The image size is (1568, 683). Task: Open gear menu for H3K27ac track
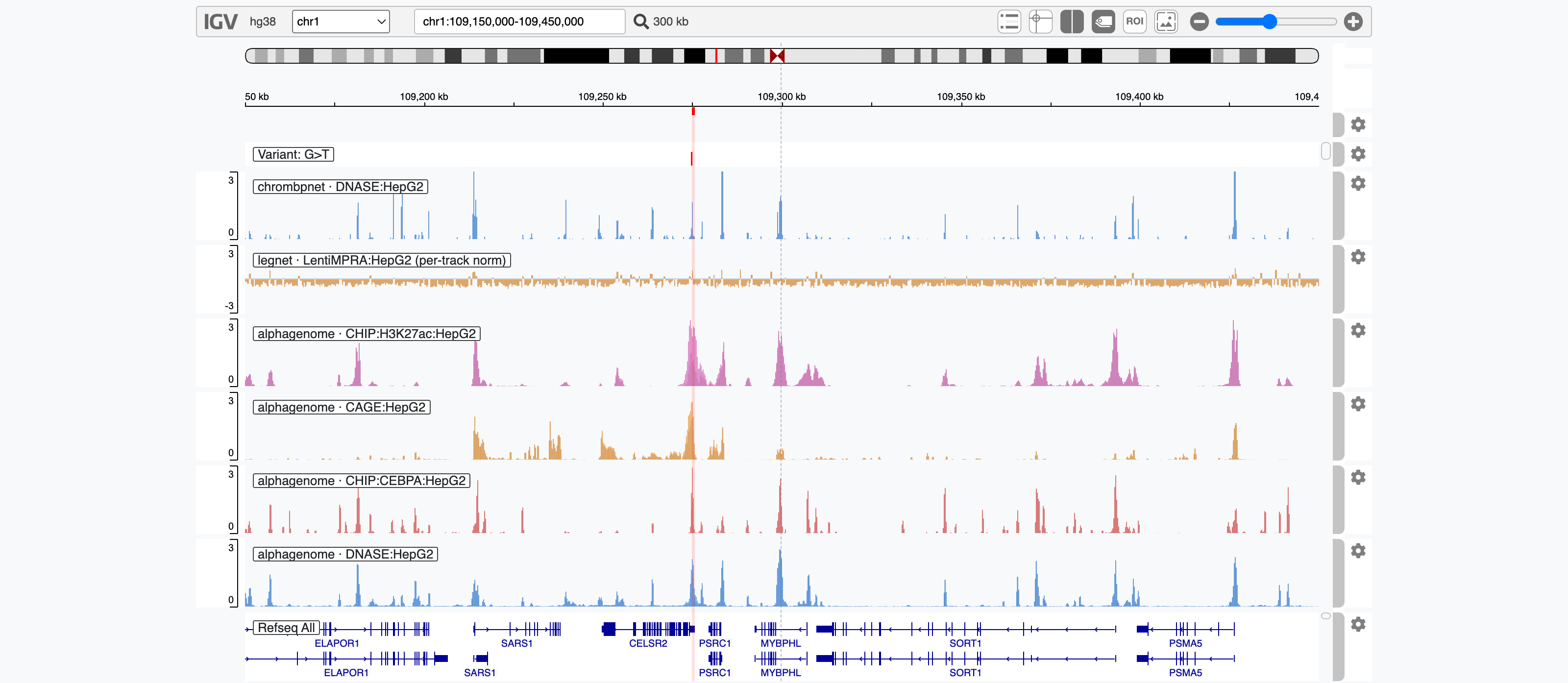click(1358, 330)
